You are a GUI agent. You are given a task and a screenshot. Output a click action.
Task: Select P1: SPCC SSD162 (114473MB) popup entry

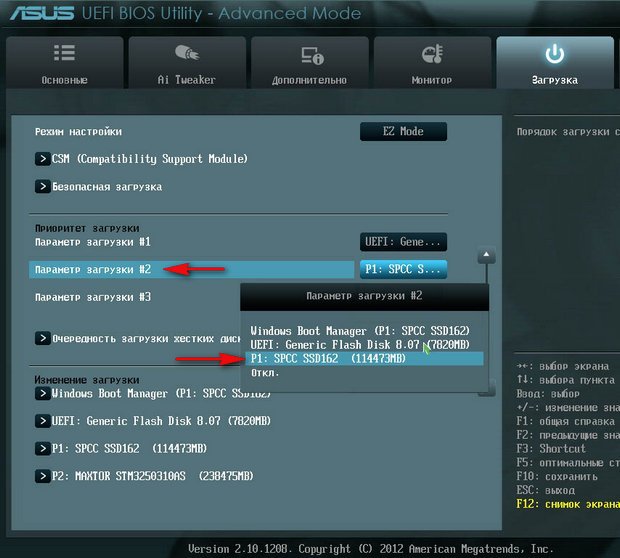[x=364, y=359]
